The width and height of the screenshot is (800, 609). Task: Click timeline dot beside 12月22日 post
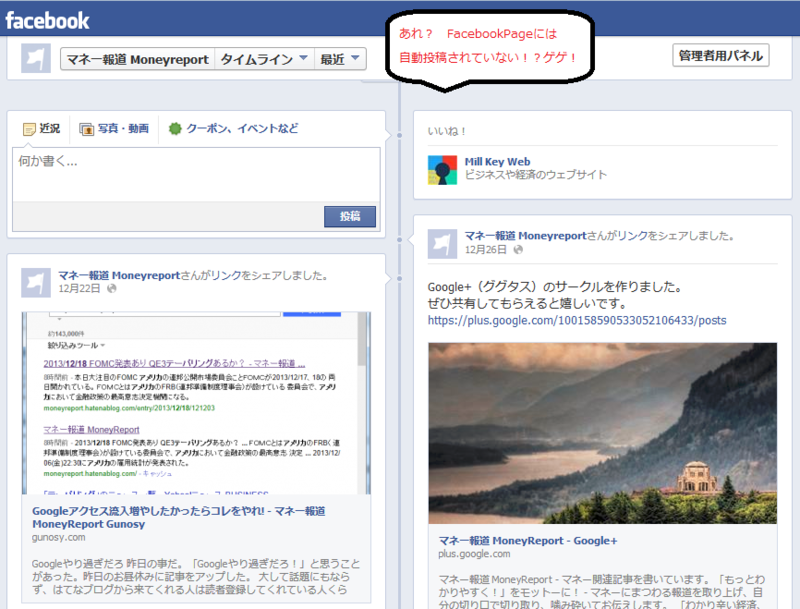399,278
